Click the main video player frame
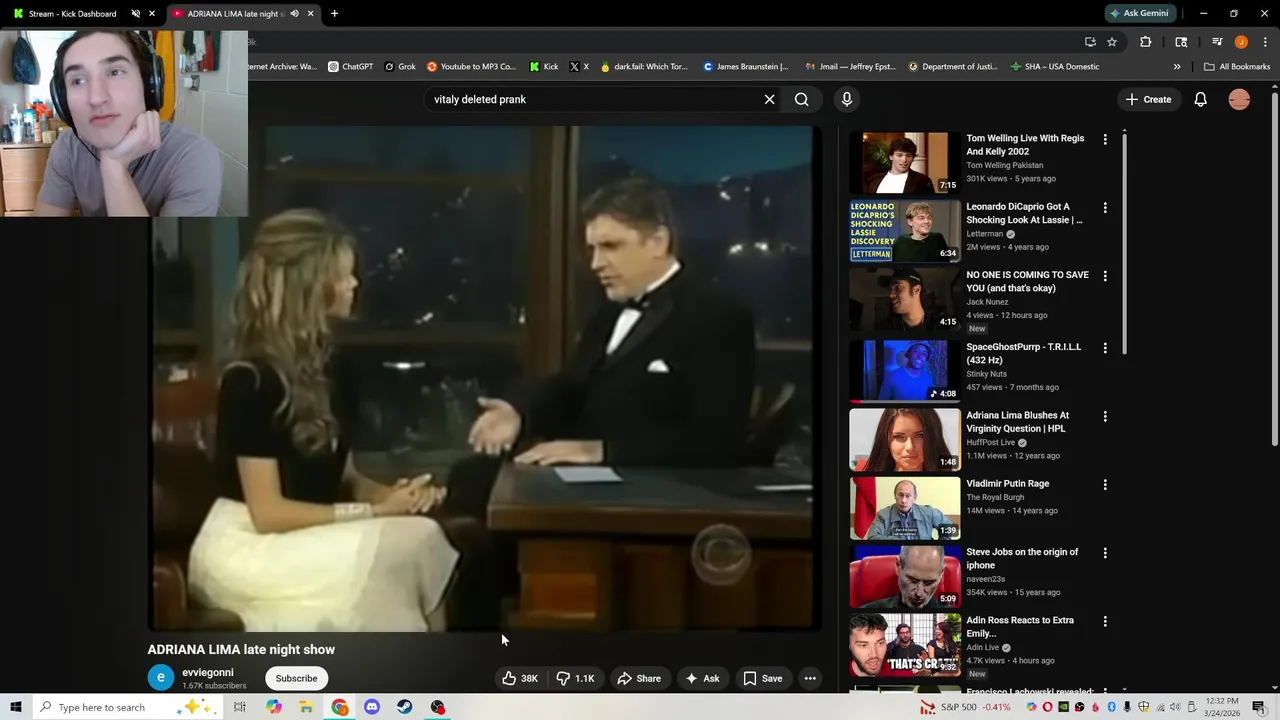The width and height of the screenshot is (1280, 720). click(484, 378)
